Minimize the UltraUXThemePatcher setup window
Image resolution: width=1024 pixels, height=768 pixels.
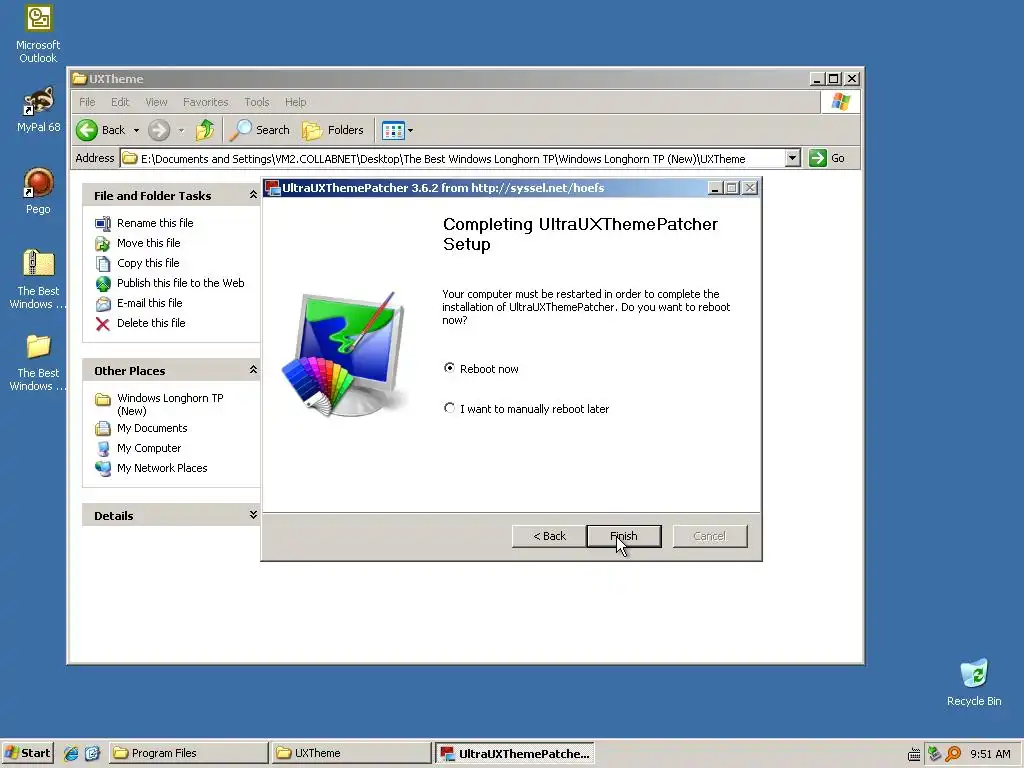[715, 188]
